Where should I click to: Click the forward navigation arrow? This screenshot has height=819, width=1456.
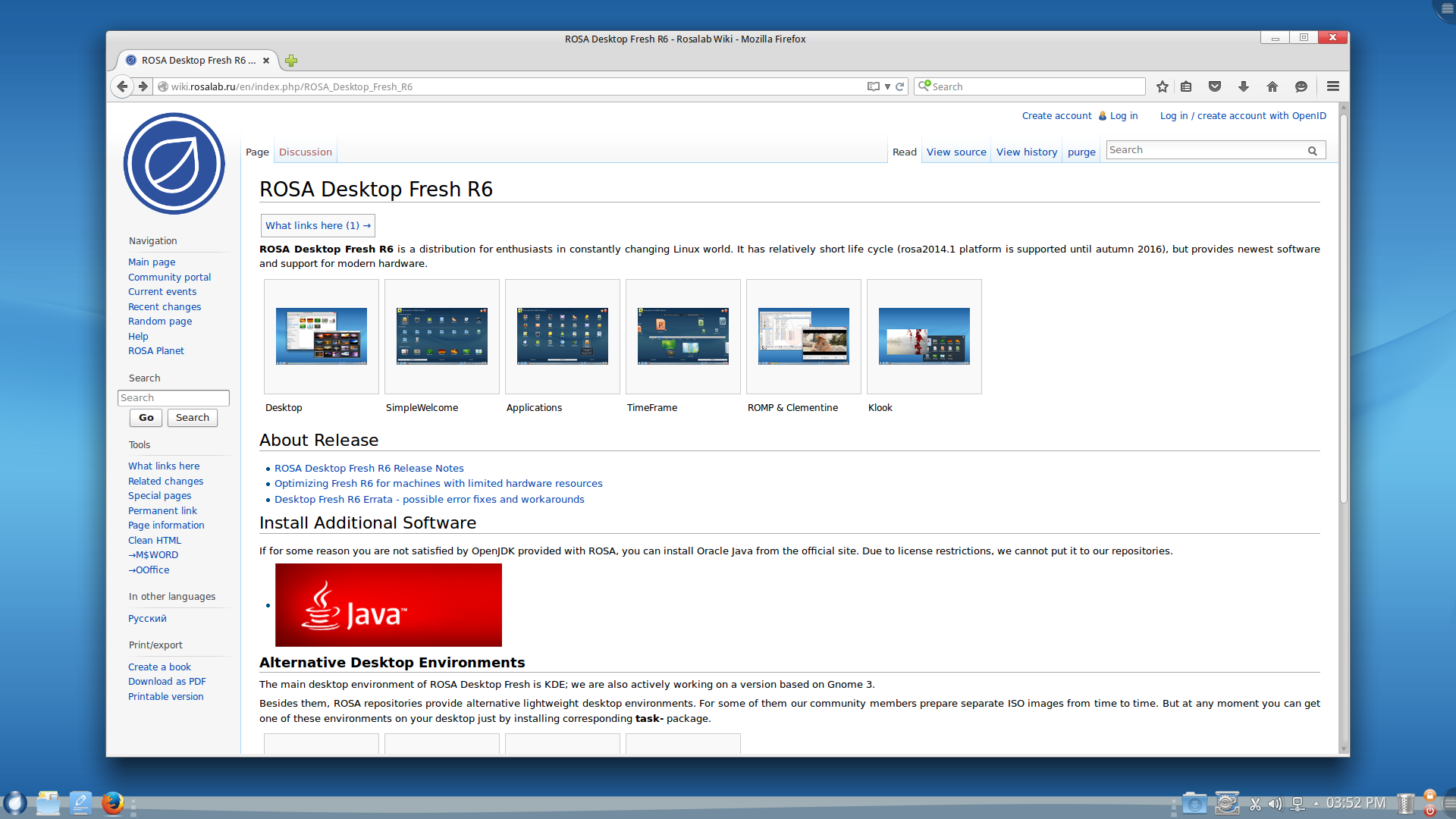click(143, 86)
